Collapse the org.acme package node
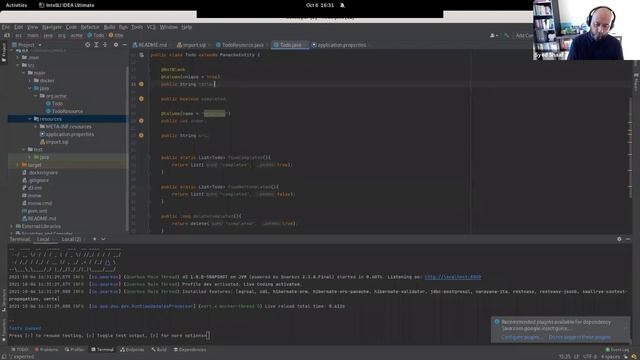 pos(36,96)
